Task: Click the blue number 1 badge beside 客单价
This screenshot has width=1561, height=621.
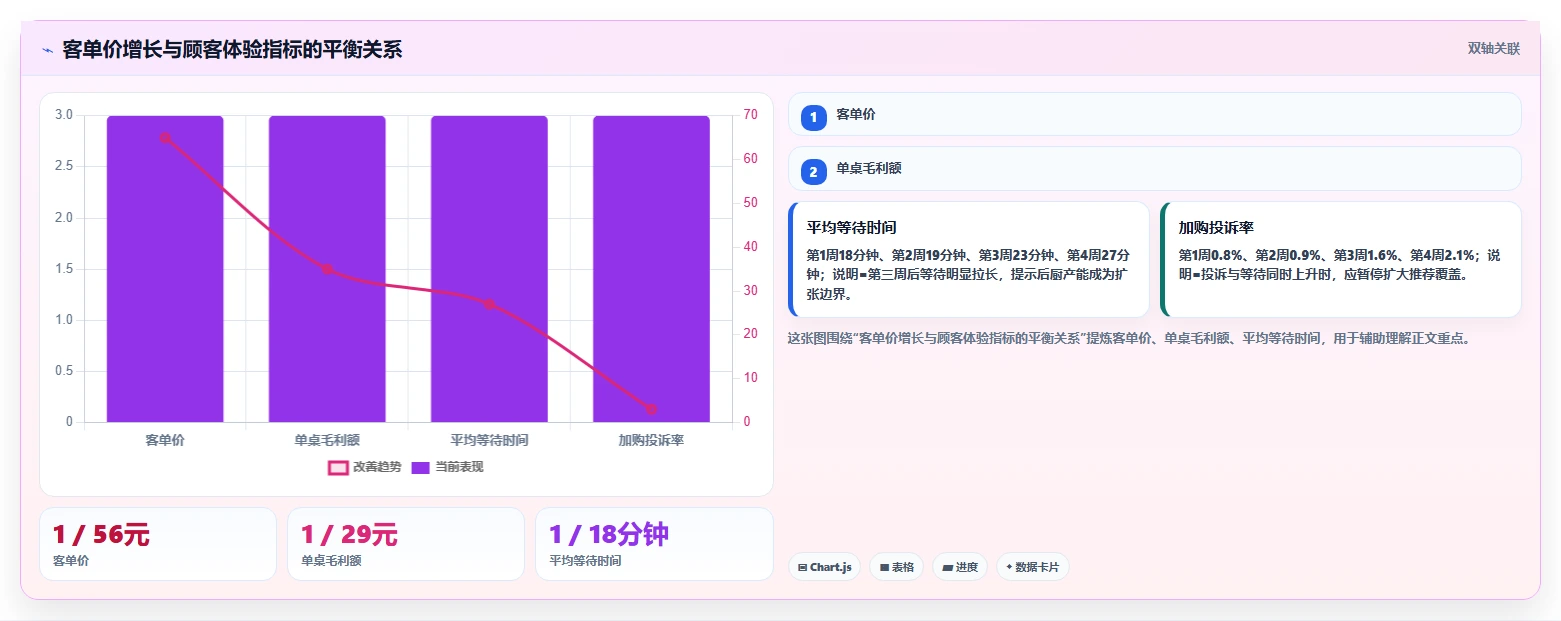Action: coord(813,117)
